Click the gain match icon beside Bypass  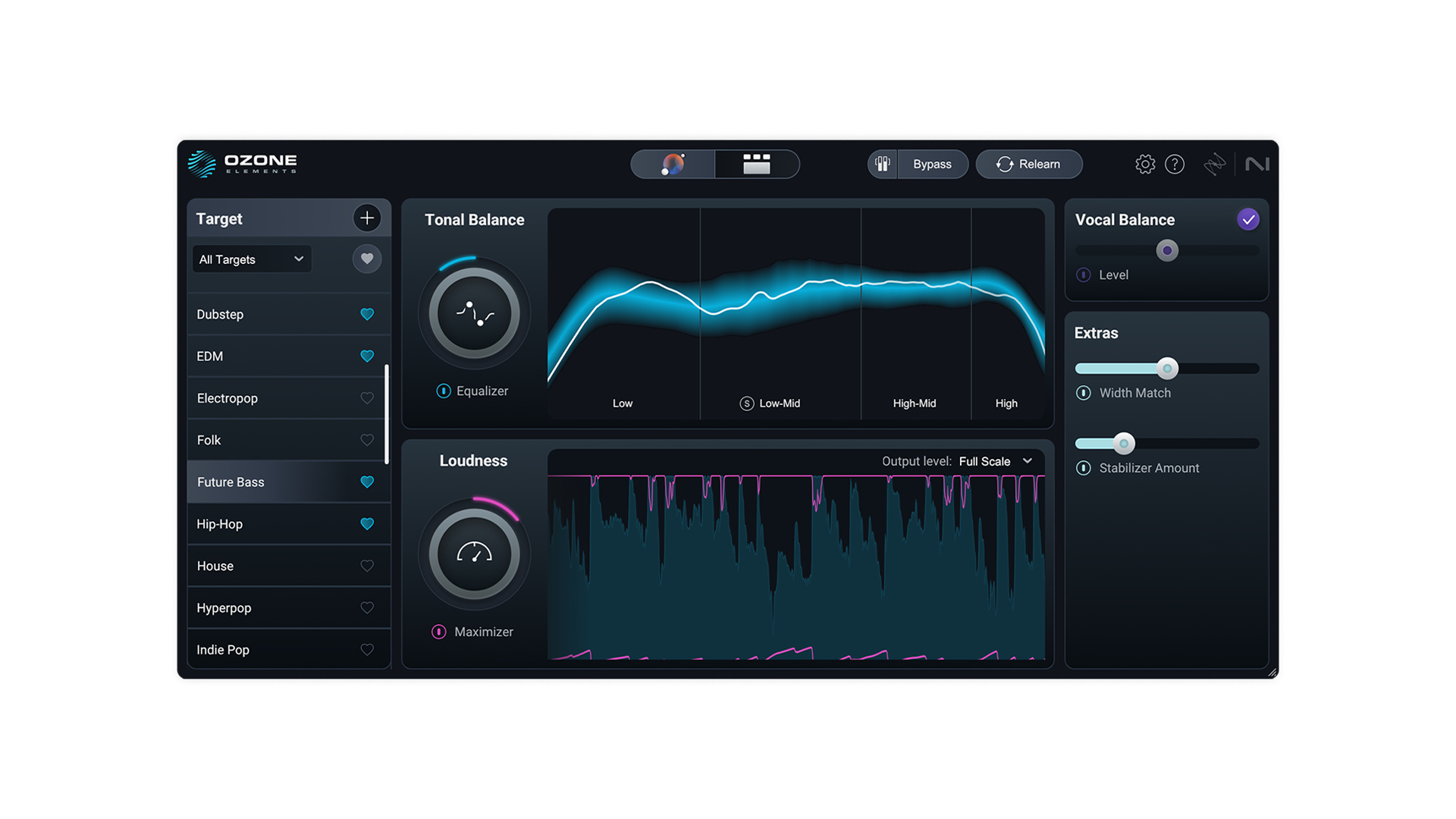pos(883,164)
